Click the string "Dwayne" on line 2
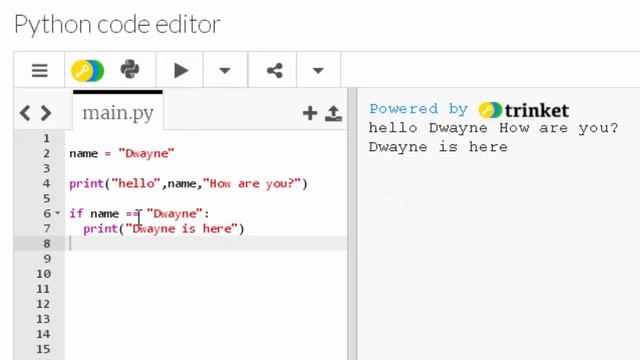Image resolution: width=640 pixels, height=360 pixels. (x=147, y=154)
